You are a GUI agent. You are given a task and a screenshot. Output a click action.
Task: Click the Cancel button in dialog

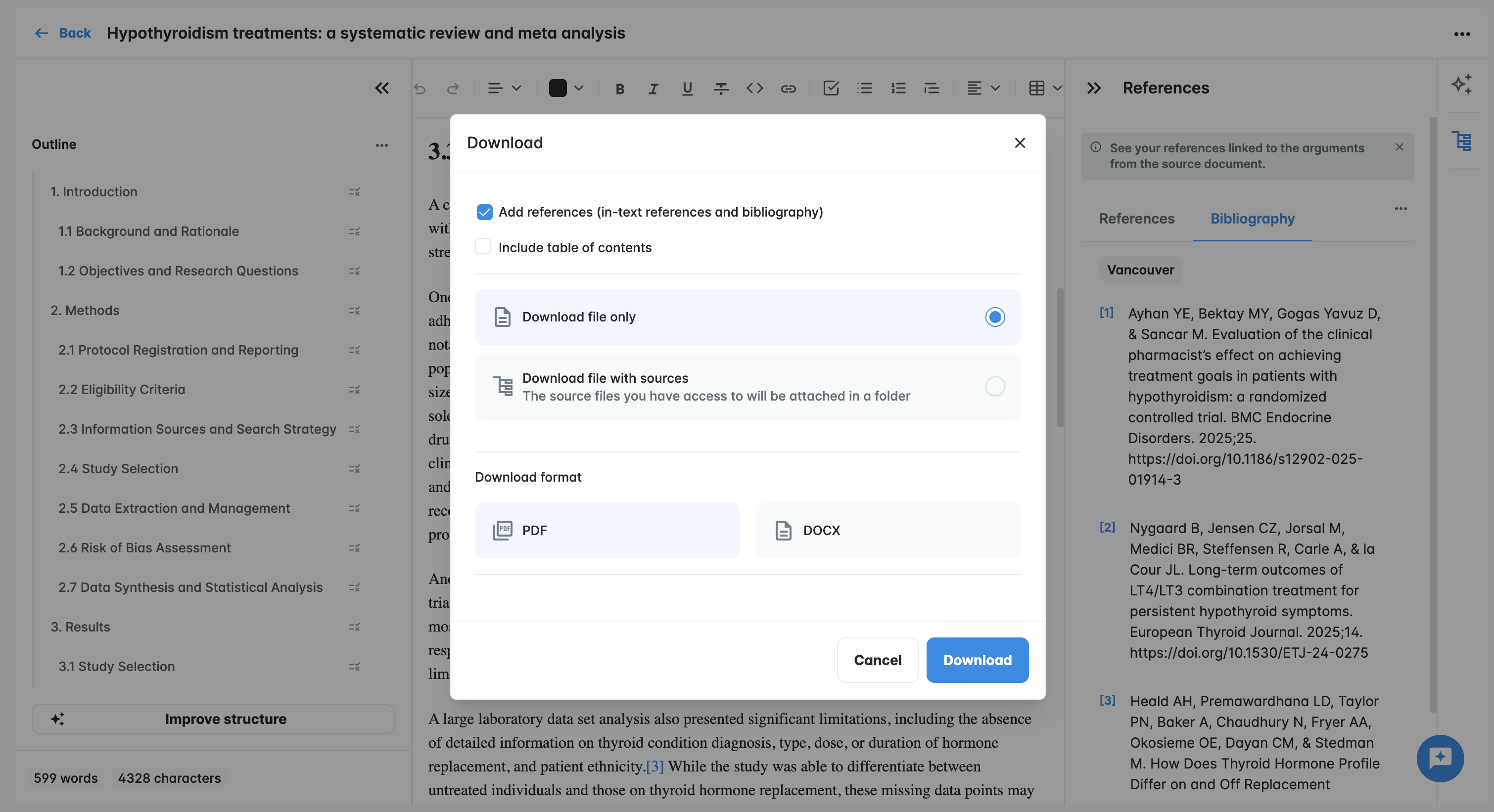[x=878, y=660]
